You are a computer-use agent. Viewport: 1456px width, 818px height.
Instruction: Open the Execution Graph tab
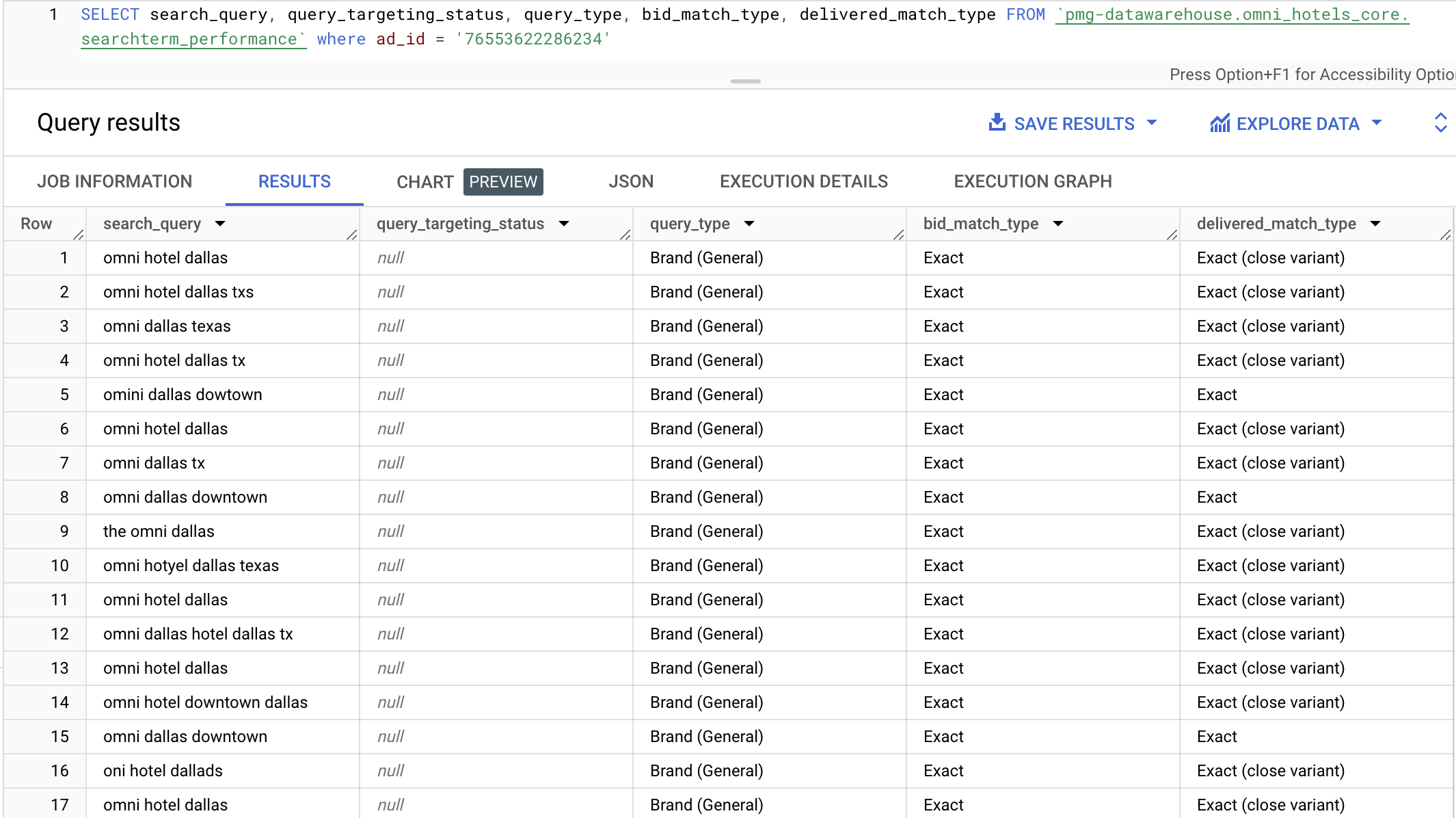pos(1032,181)
